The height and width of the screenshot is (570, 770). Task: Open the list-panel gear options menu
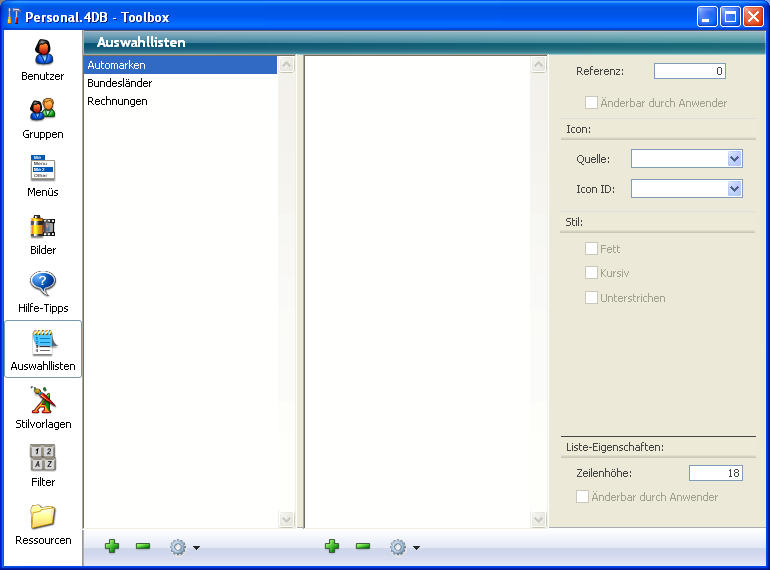tap(184, 547)
